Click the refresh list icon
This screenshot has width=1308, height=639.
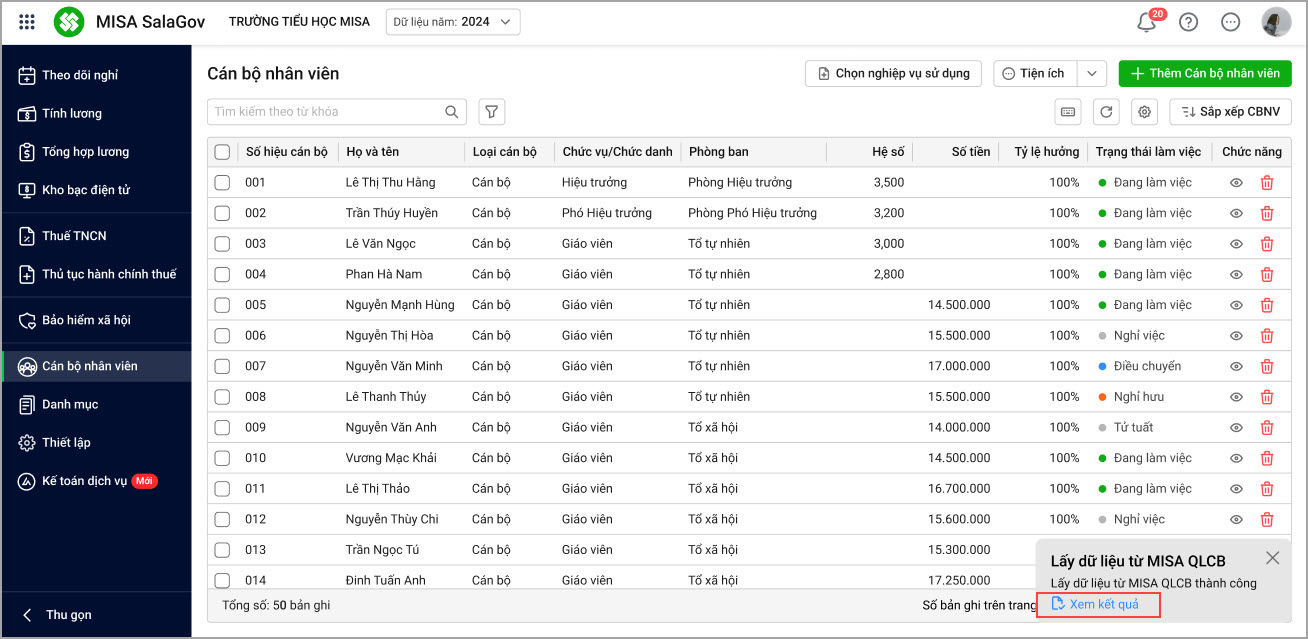(x=1106, y=112)
